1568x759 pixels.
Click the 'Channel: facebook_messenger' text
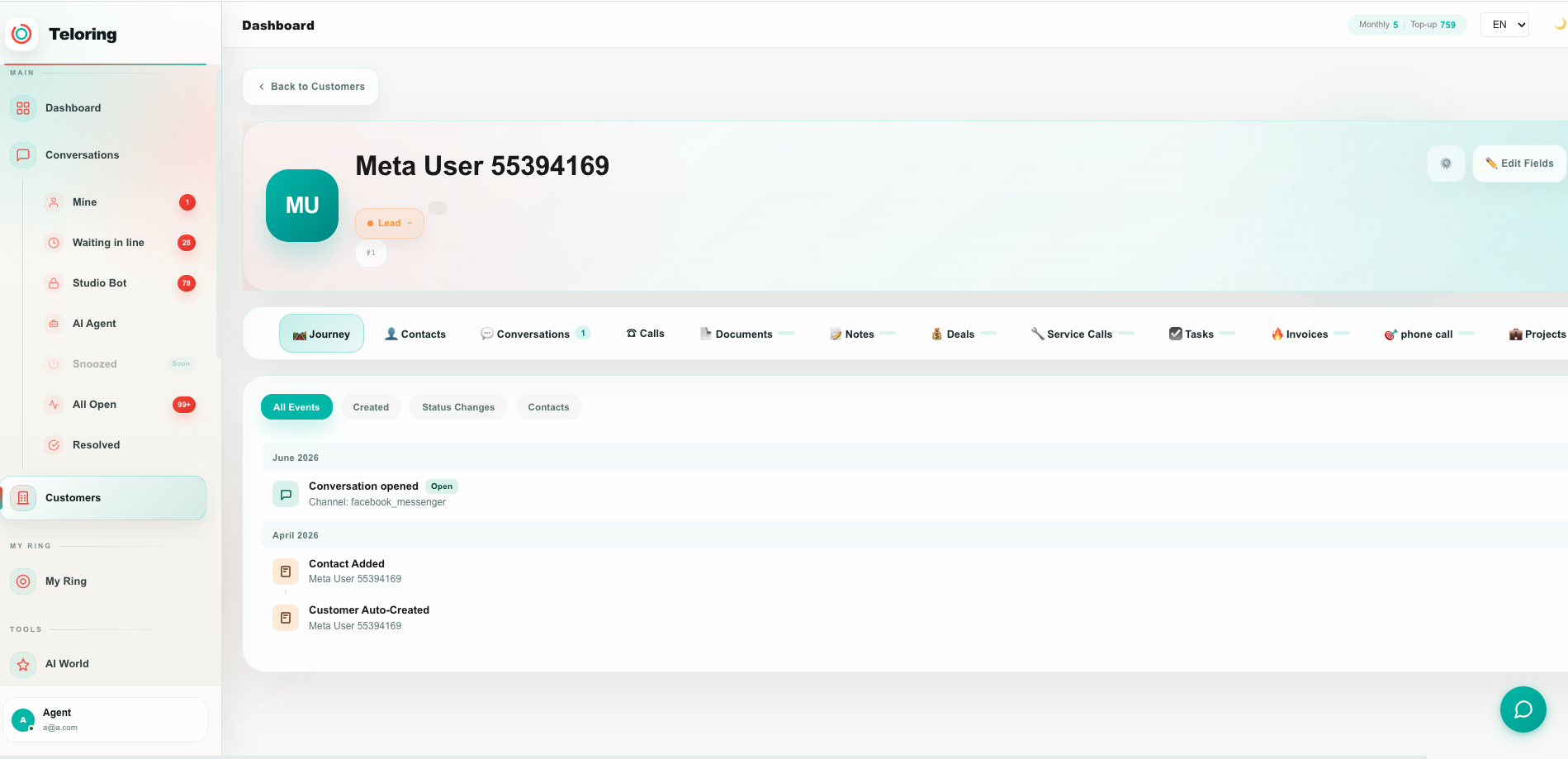tap(377, 502)
